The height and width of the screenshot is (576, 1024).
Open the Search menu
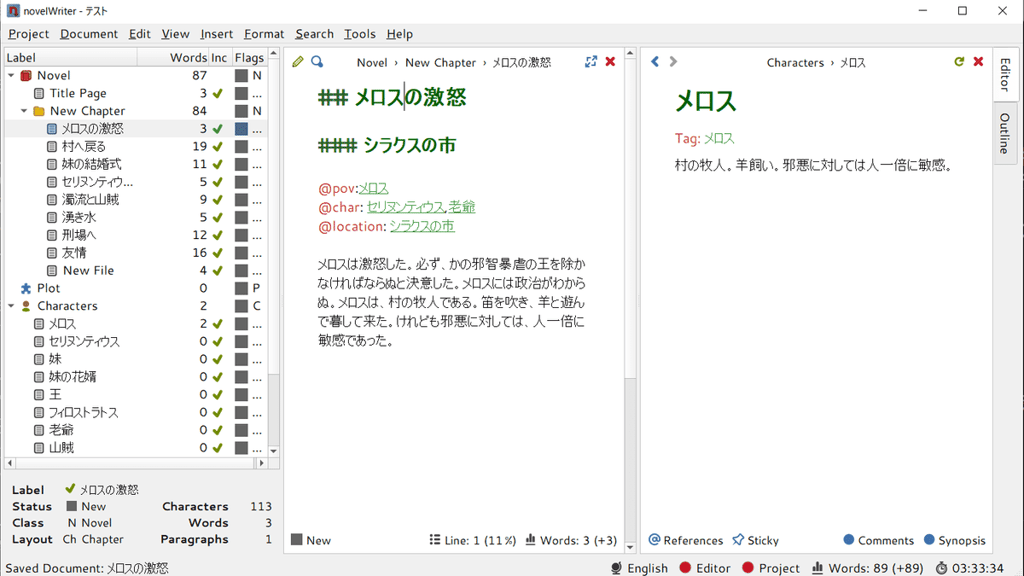(314, 34)
